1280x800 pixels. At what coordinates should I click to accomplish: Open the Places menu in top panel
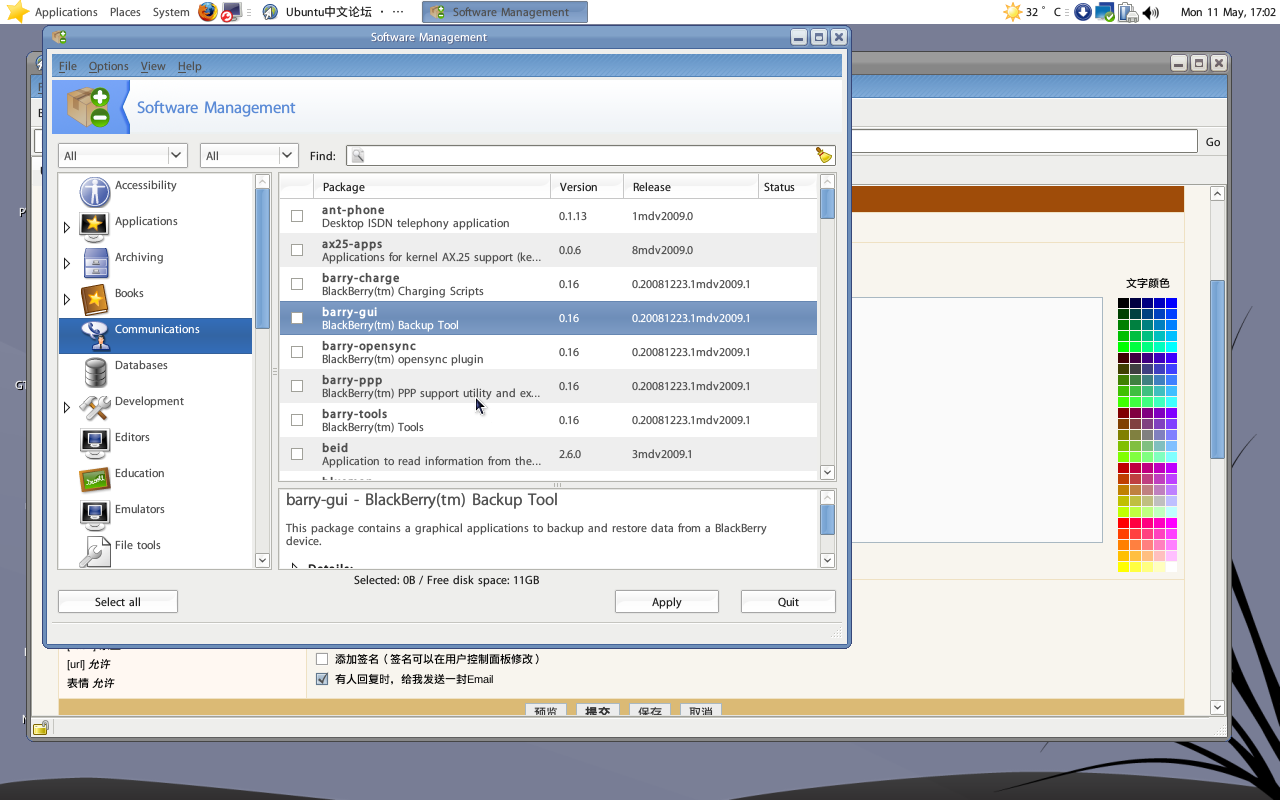125,12
